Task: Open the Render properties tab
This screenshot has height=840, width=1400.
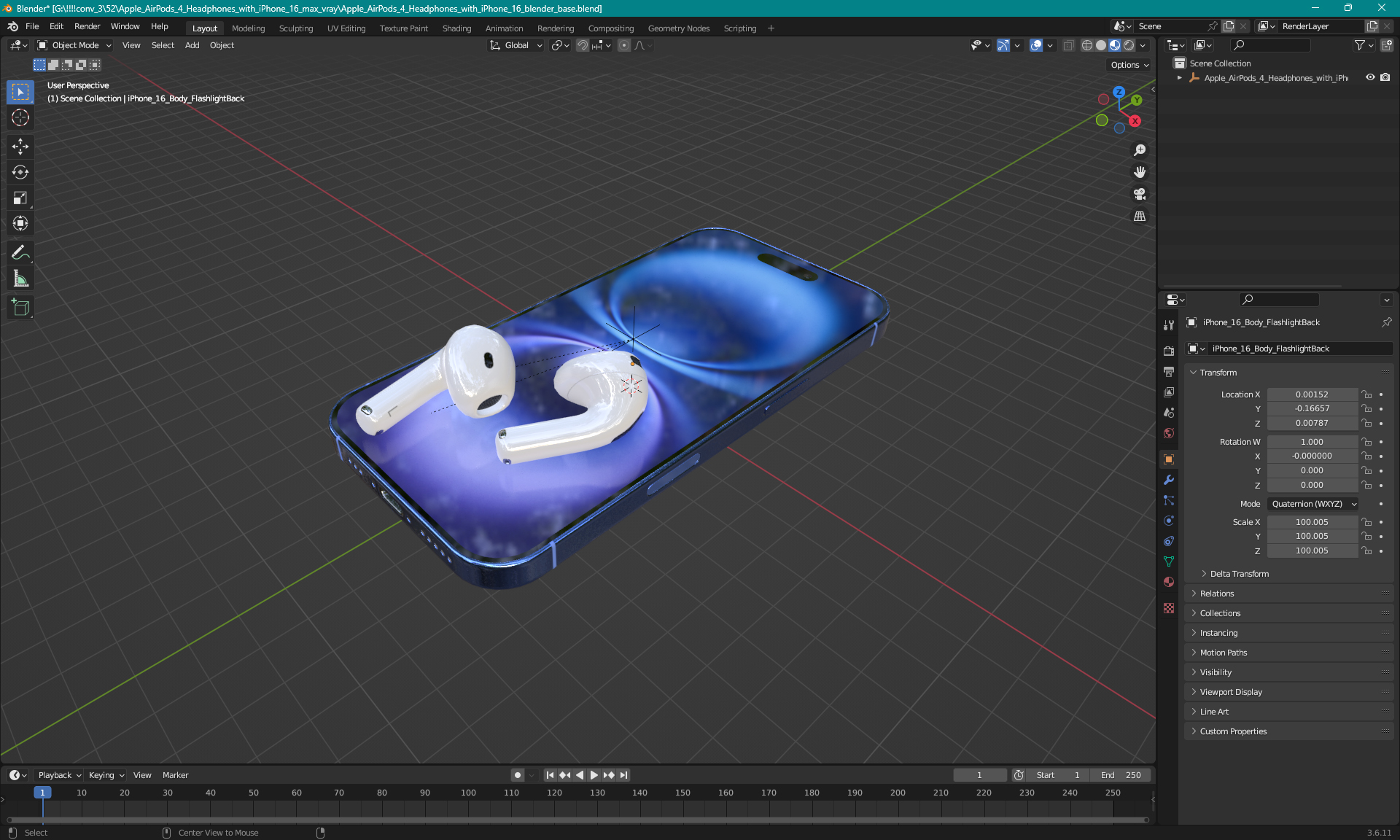Action: pyautogui.click(x=1169, y=351)
